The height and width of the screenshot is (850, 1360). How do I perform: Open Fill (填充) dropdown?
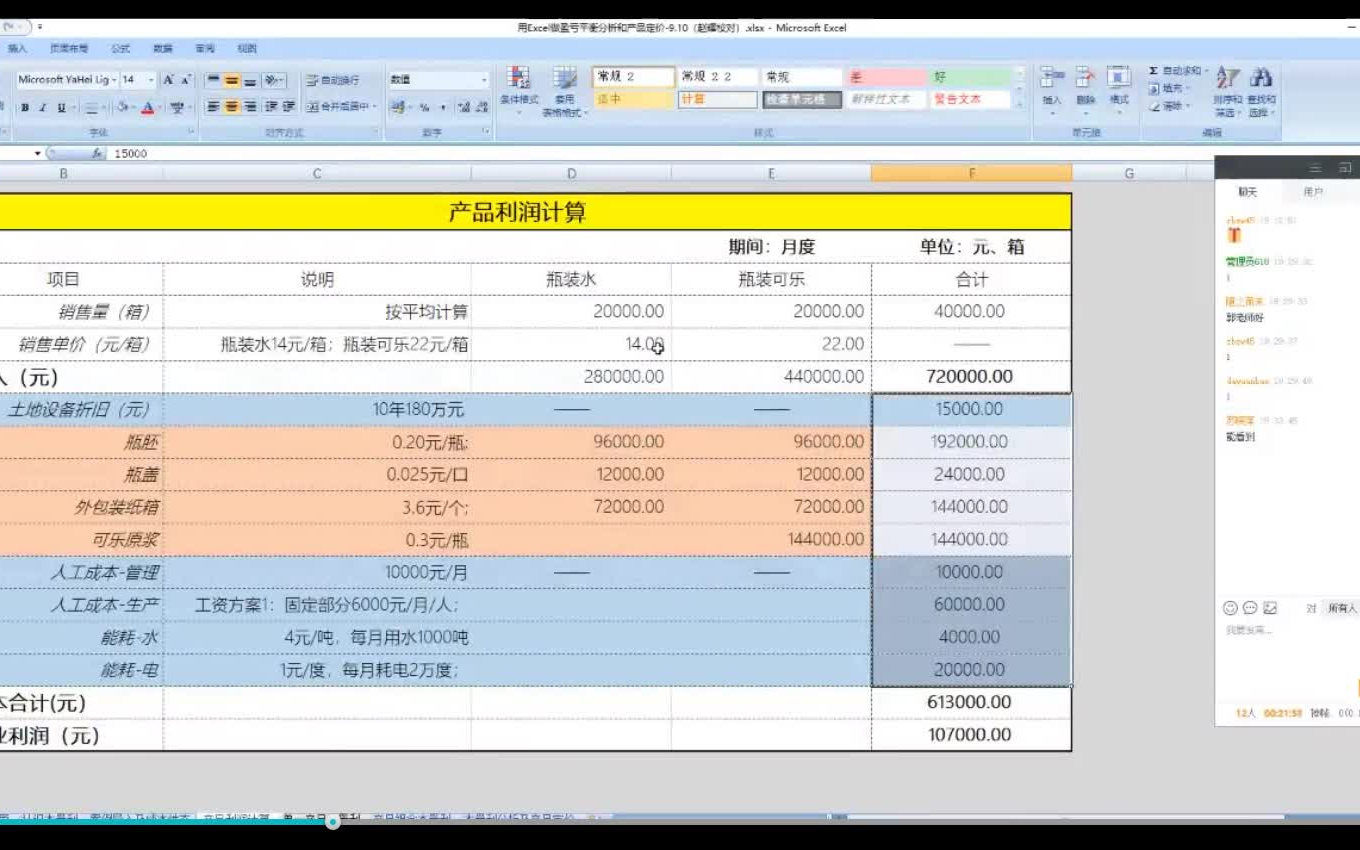coord(1169,88)
